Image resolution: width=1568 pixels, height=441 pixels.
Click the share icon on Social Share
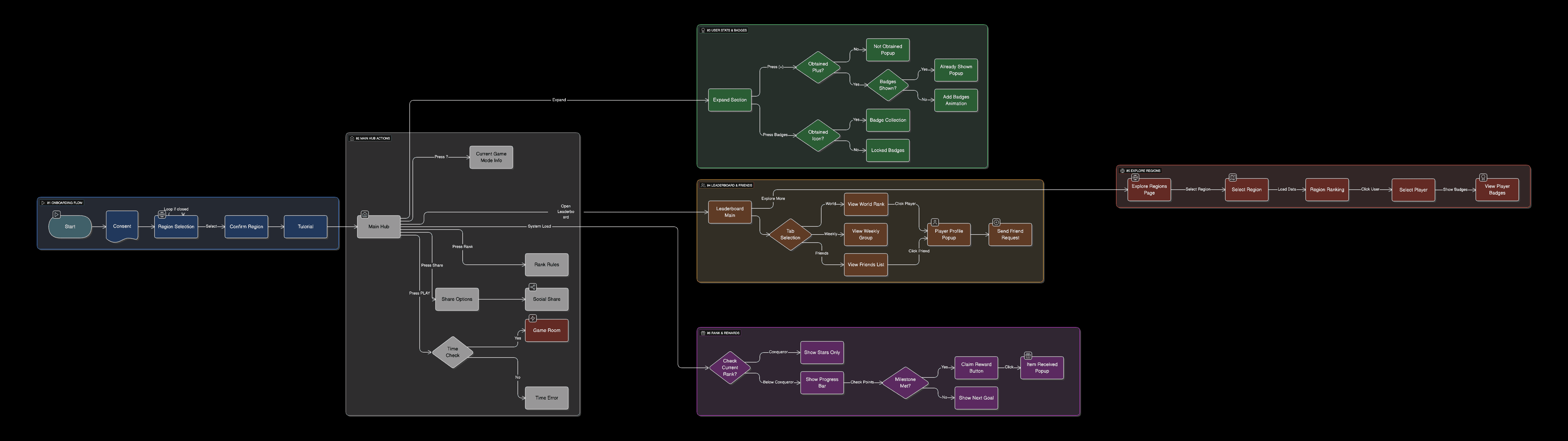tap(533, 287)
